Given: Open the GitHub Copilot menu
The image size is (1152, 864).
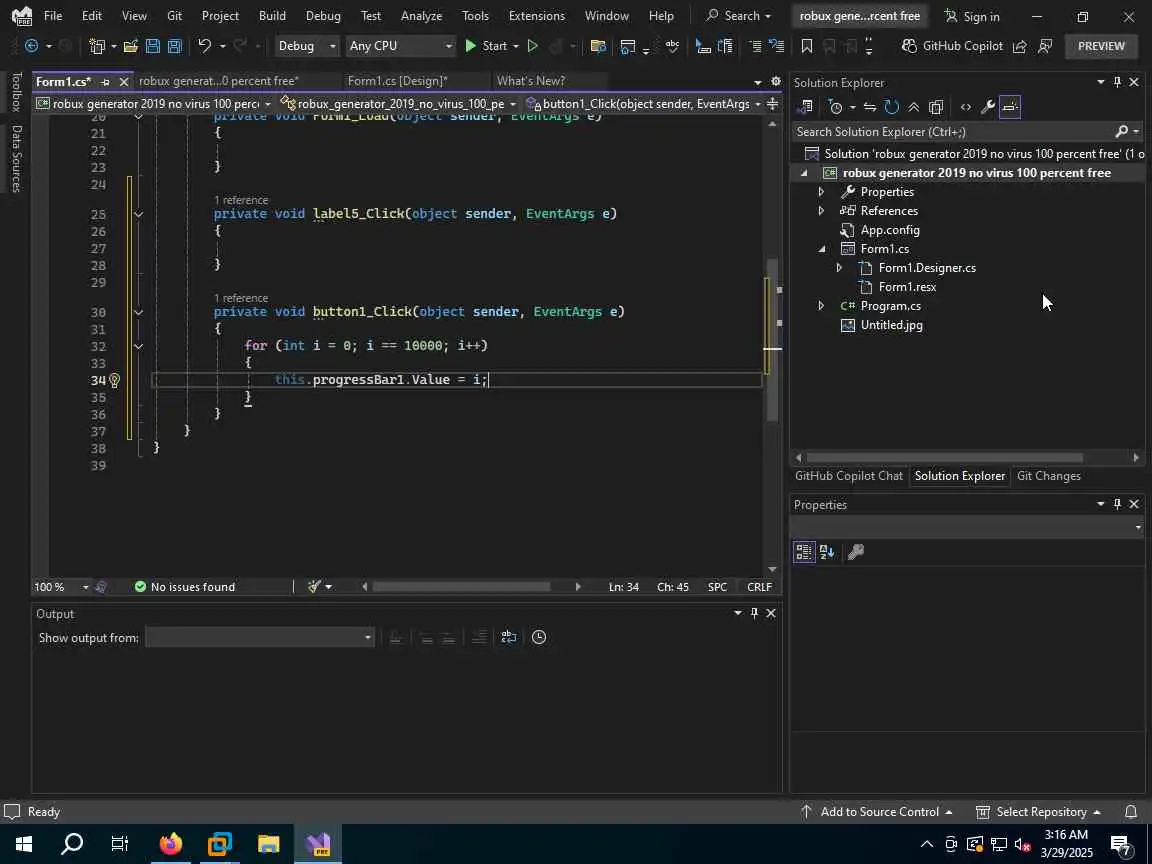Looking at the screenshot, I should [x=952, y=46].
